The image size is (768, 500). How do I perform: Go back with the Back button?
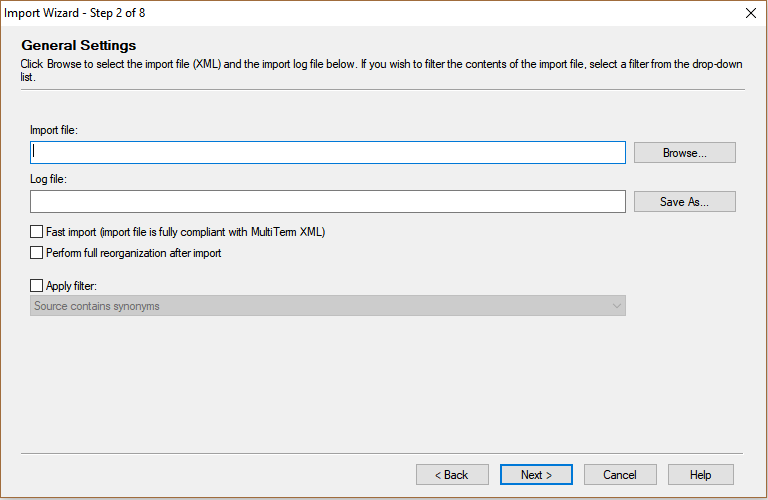(x=452, y=475)
